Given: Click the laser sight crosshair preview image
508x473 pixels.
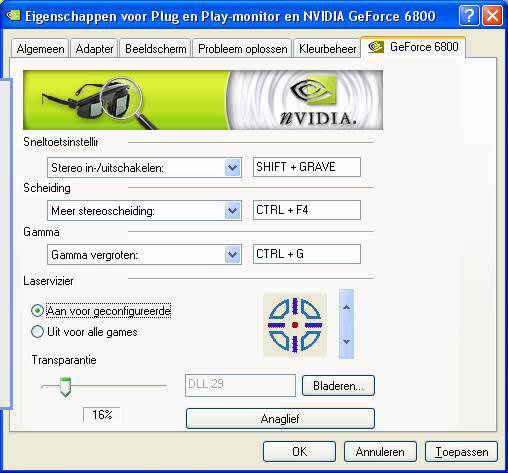Looking at the screenshot, I should [295, 325].
